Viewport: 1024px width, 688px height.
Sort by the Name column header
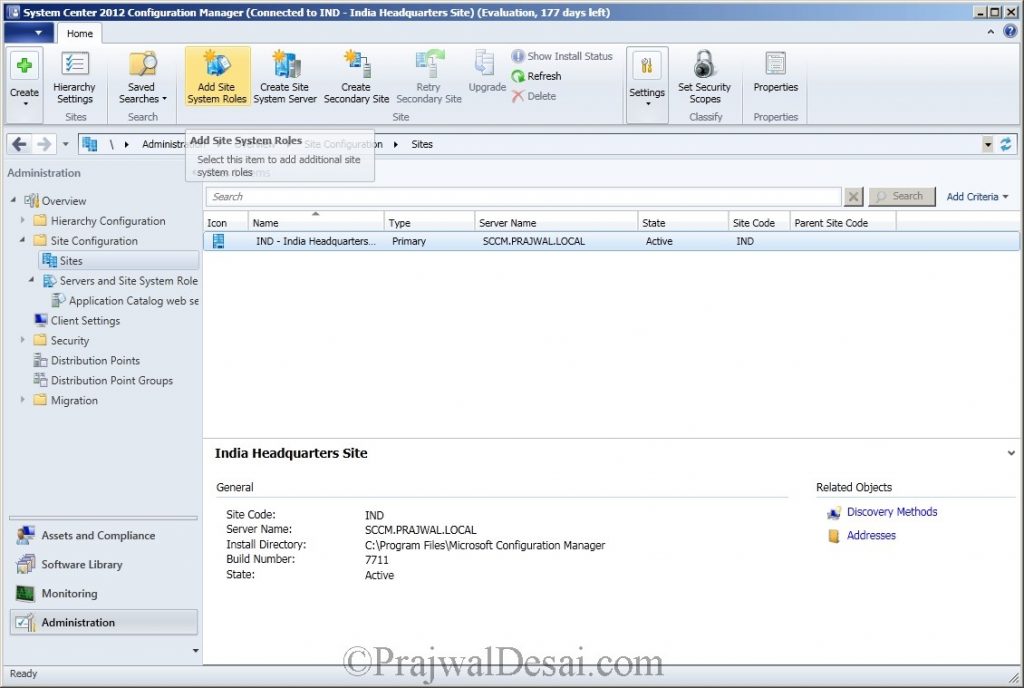(315, 223)
